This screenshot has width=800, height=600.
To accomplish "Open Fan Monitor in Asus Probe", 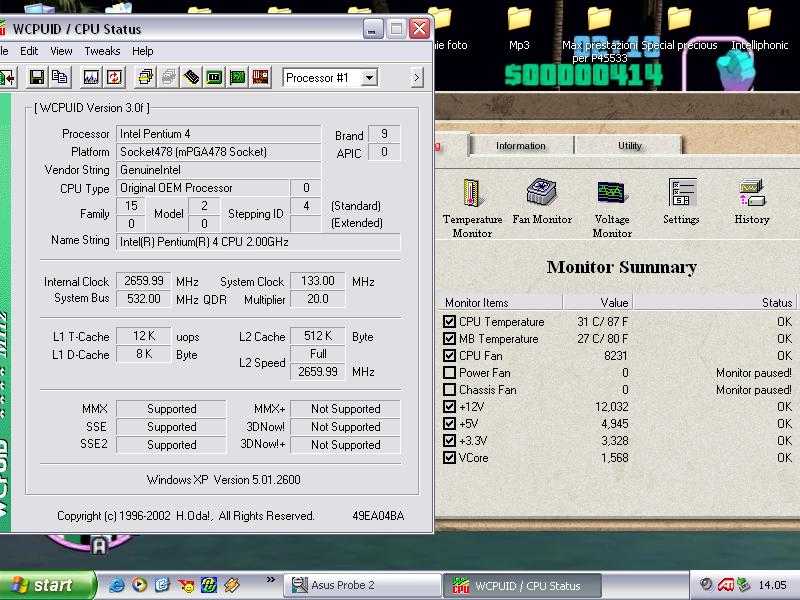I will coord(542,202).
